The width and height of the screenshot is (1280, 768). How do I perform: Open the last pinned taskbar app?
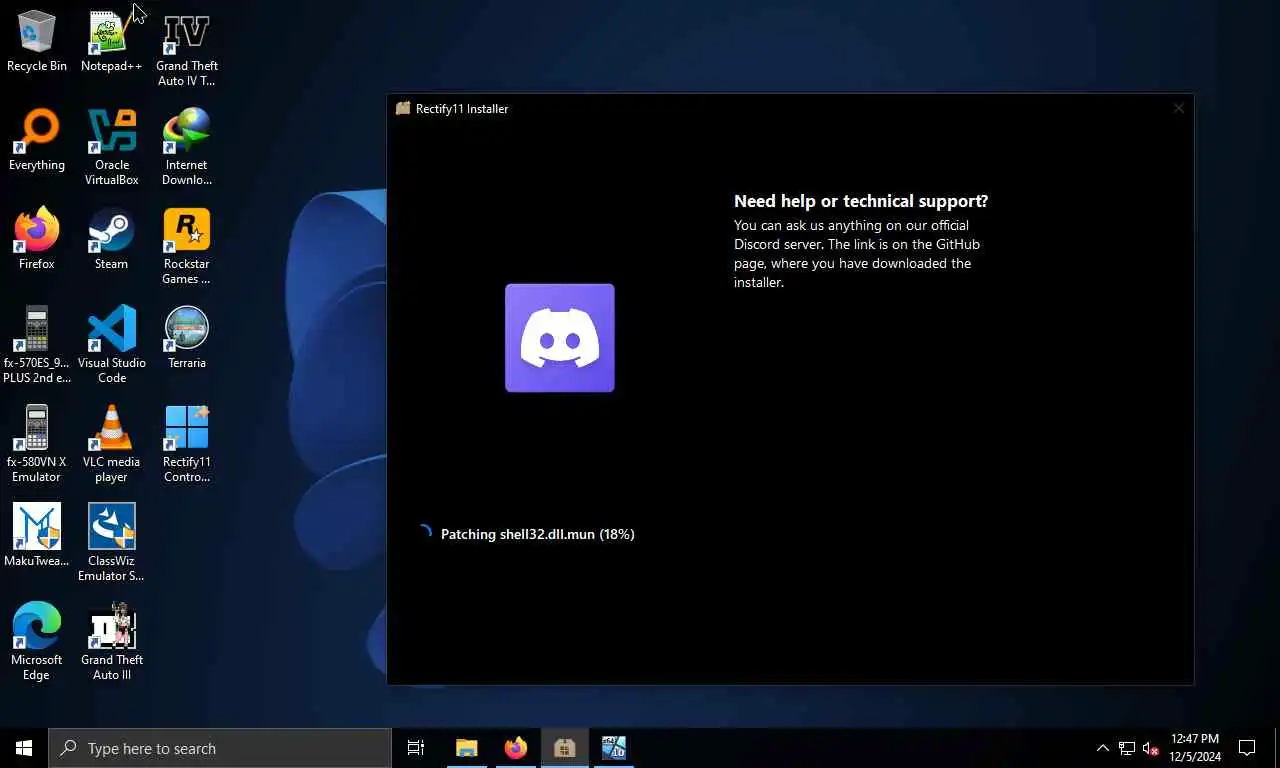(613, 748)
